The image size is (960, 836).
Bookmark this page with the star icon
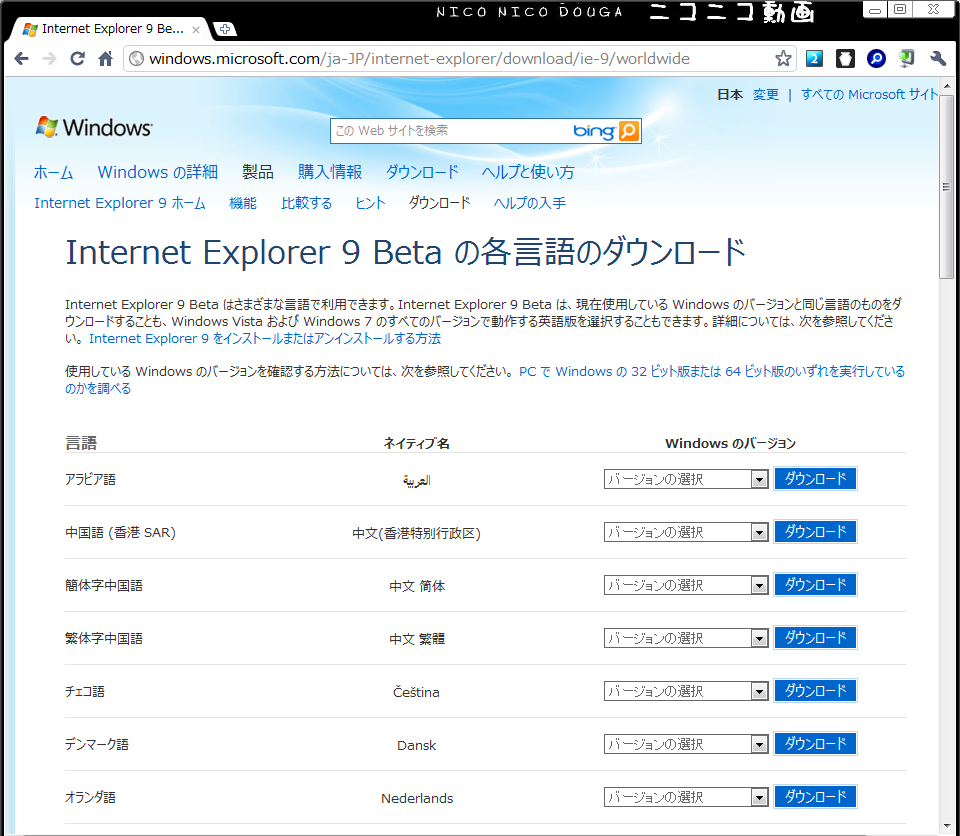pos(783,59)
